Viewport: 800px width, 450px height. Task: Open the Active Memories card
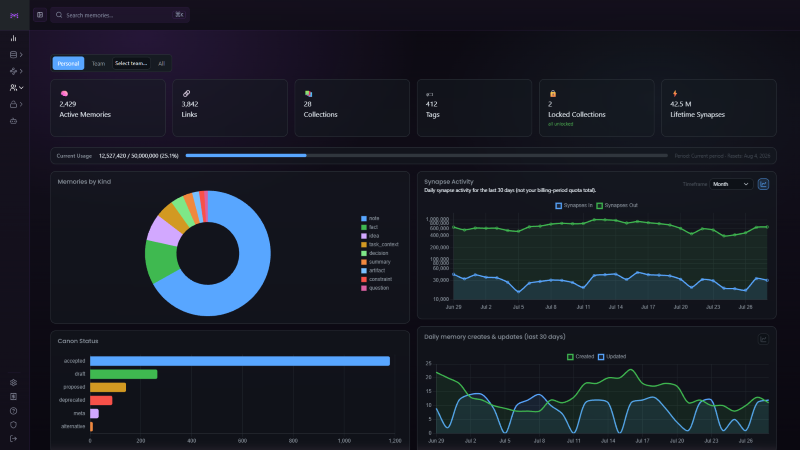(x=108, y=108)
